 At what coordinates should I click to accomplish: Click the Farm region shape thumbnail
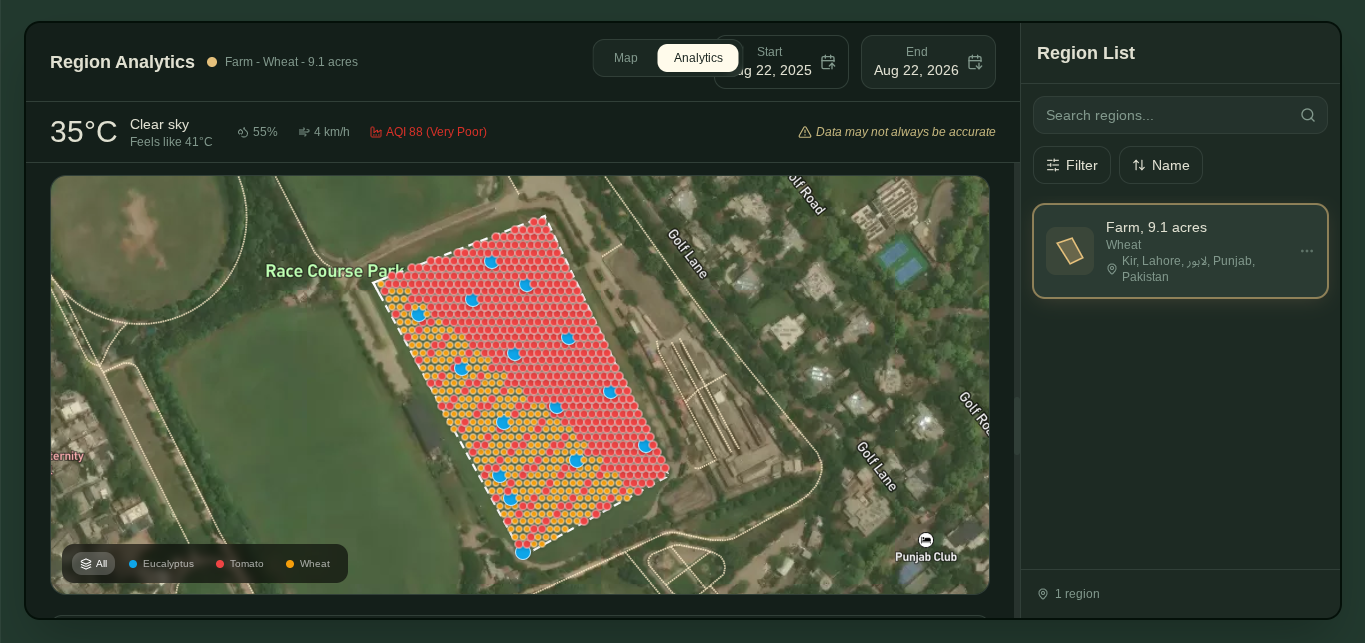coord(1070,251)
